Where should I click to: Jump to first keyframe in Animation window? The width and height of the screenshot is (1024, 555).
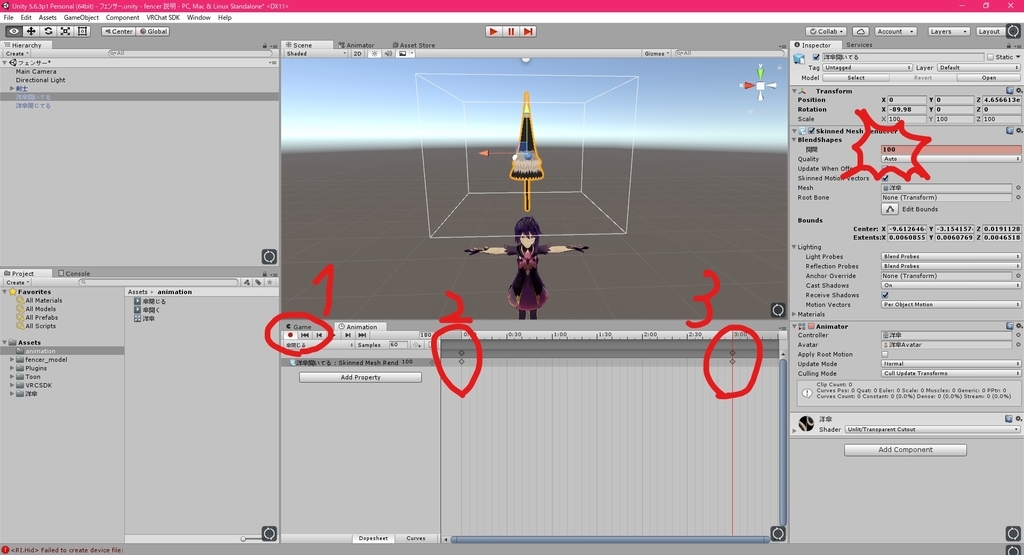305,335
